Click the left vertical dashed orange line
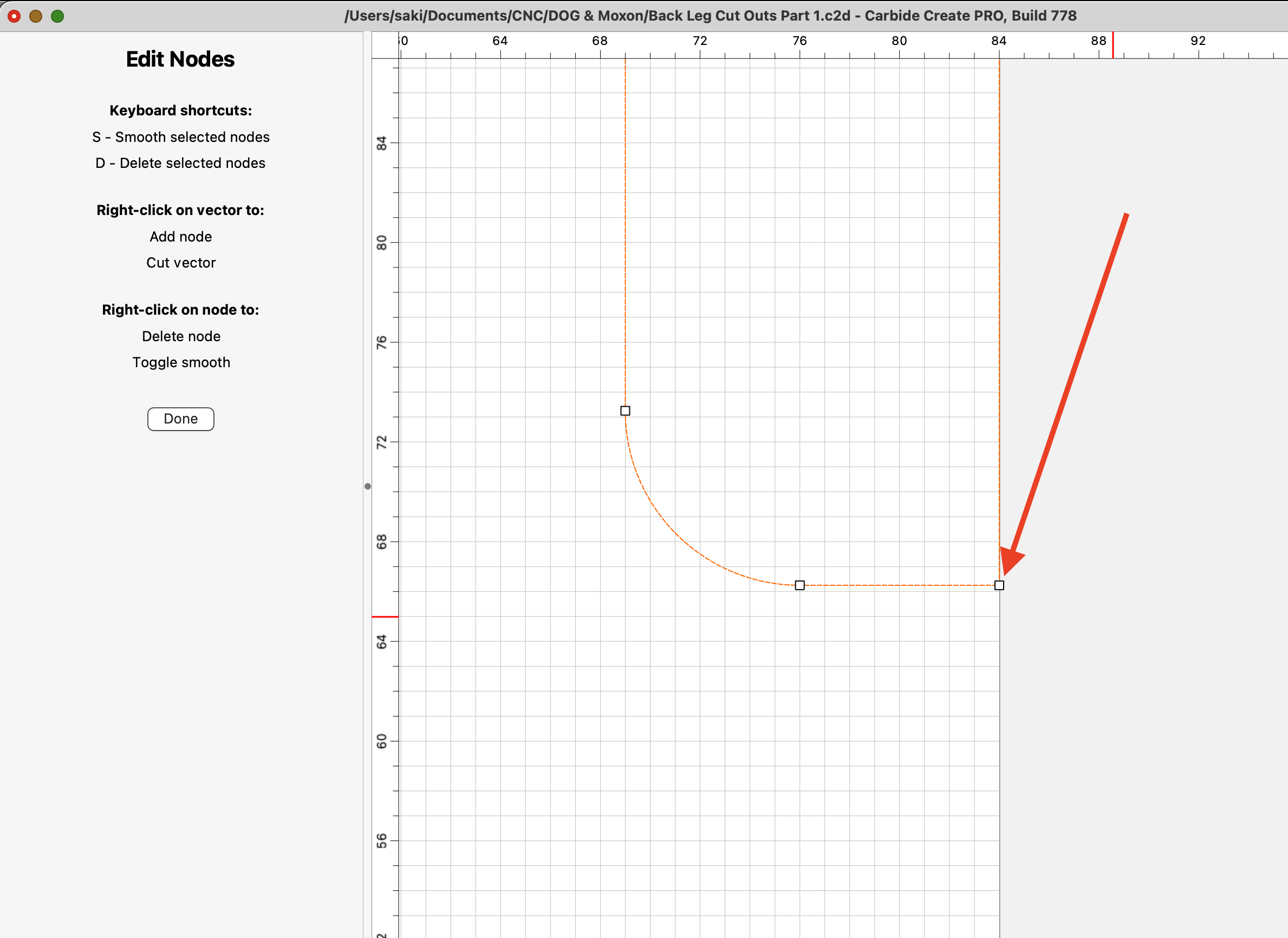The width and height of the screenshot is (1288, 938). pos(625,227)
